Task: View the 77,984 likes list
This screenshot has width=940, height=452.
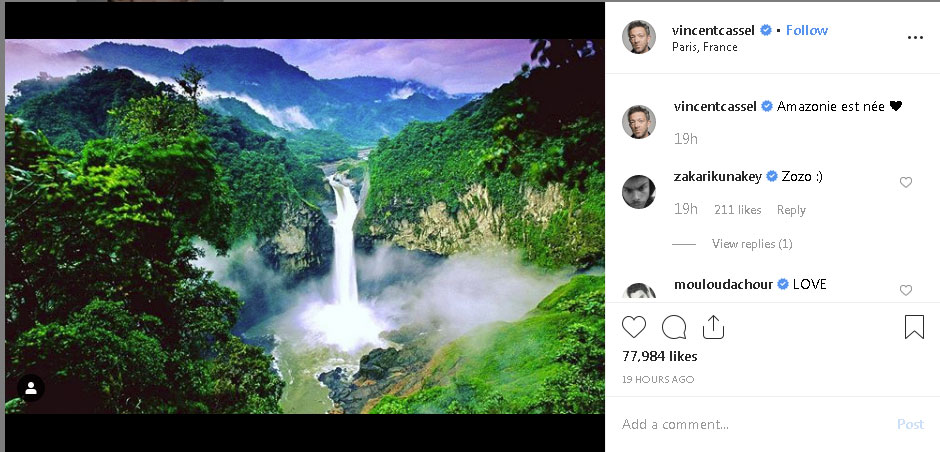Action: (659, 356)
